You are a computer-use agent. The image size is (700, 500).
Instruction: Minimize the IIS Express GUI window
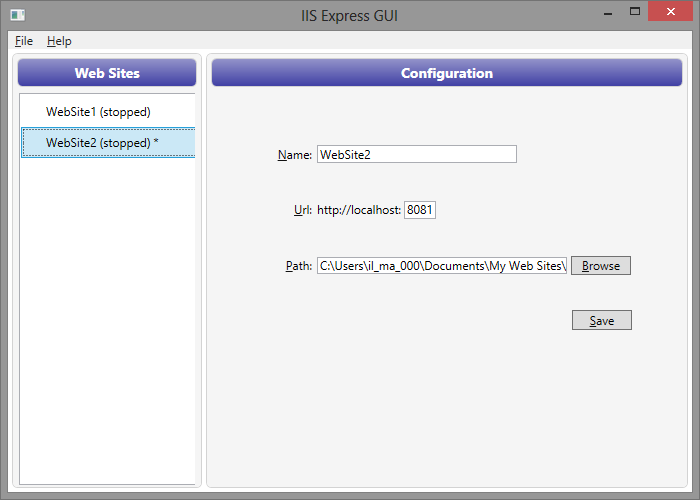(608, 12)
